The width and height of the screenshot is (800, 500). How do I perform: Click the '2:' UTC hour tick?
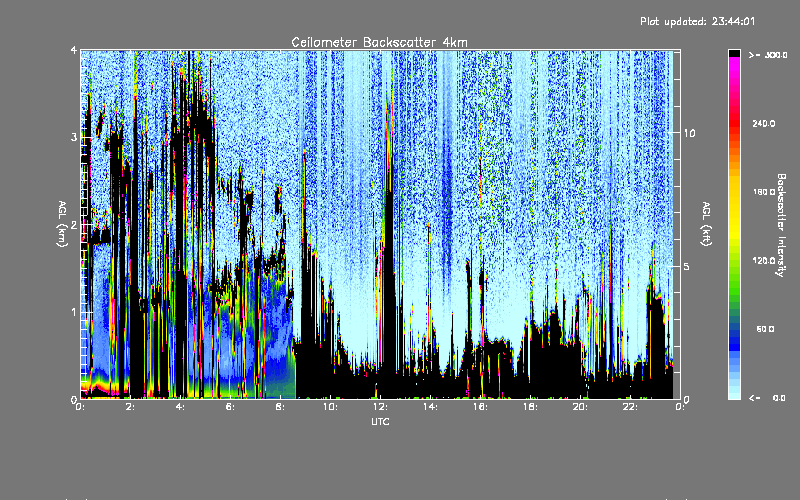[130, 407]
